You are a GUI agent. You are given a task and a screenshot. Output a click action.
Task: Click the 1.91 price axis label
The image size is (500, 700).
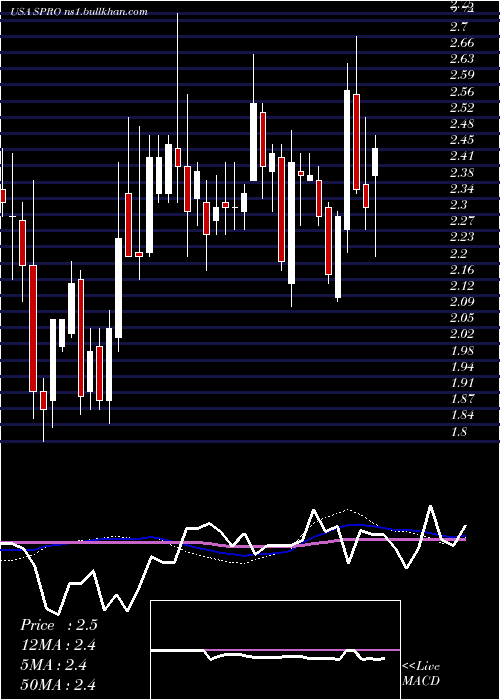(462, 383)
